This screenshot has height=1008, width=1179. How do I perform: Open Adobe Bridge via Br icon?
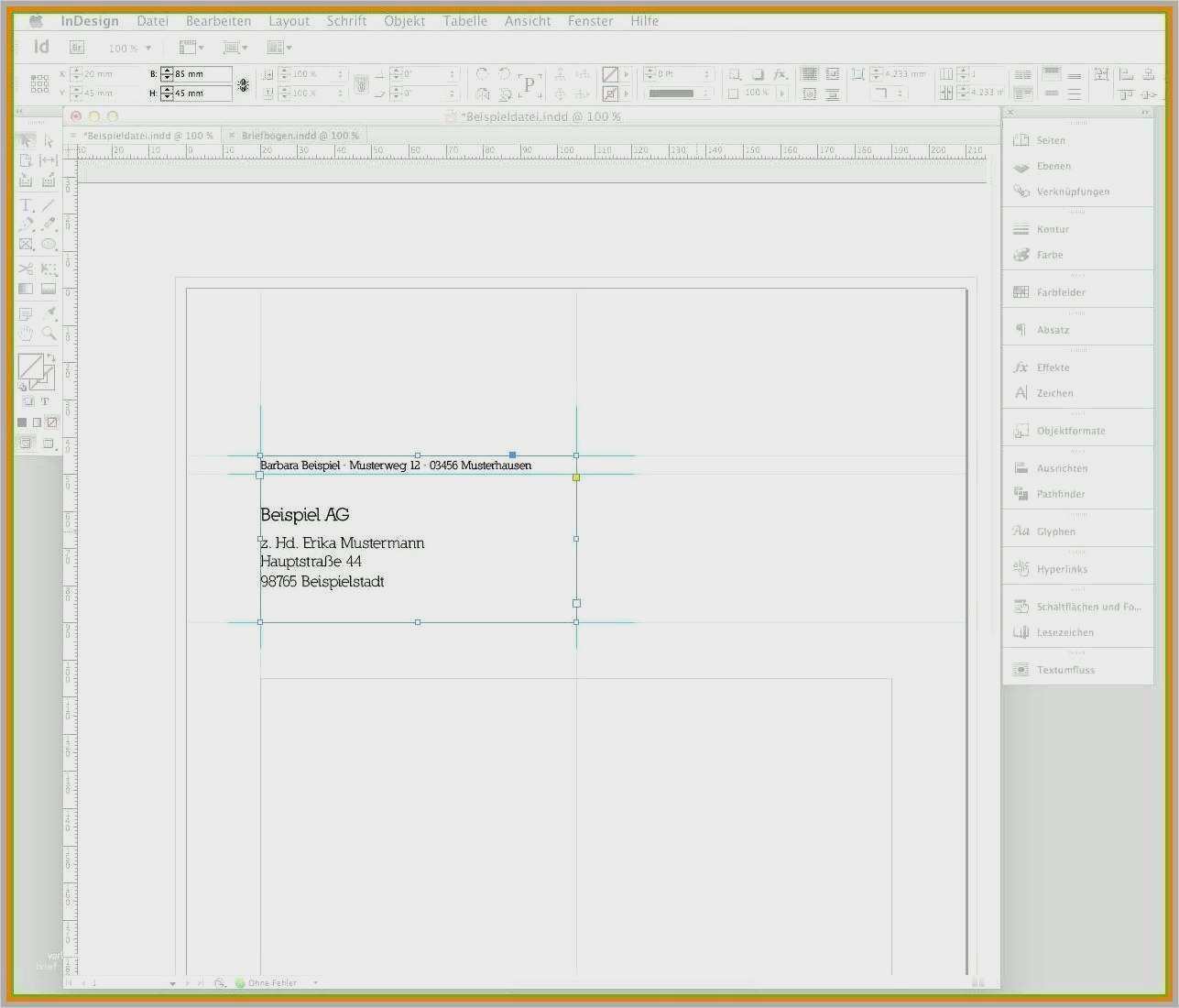[77, 48]
